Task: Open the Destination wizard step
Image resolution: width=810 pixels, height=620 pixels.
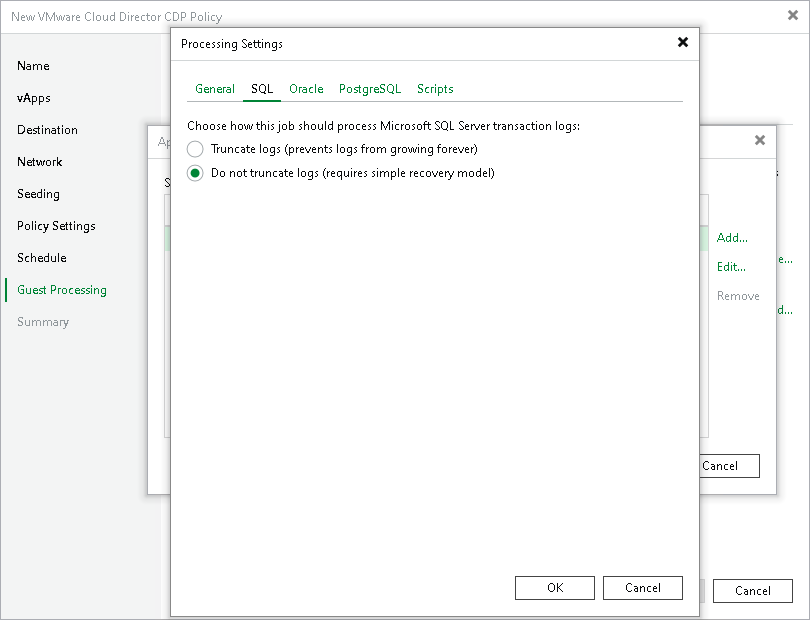Action: (x=46, y=130)
